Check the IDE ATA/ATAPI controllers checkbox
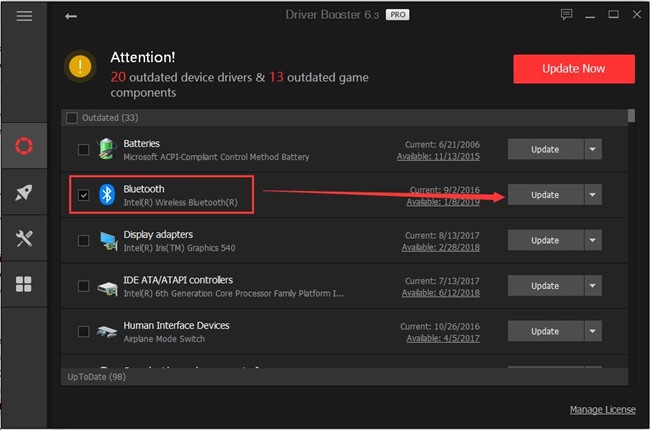Viewport: 650px width, 430px height. 83,286
